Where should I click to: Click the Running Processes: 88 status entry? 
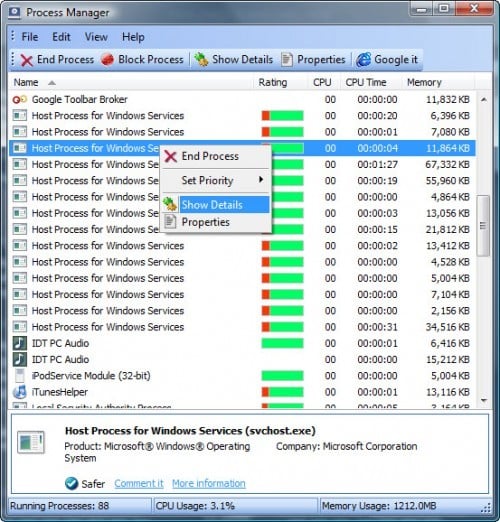click(x=59, y=506)
